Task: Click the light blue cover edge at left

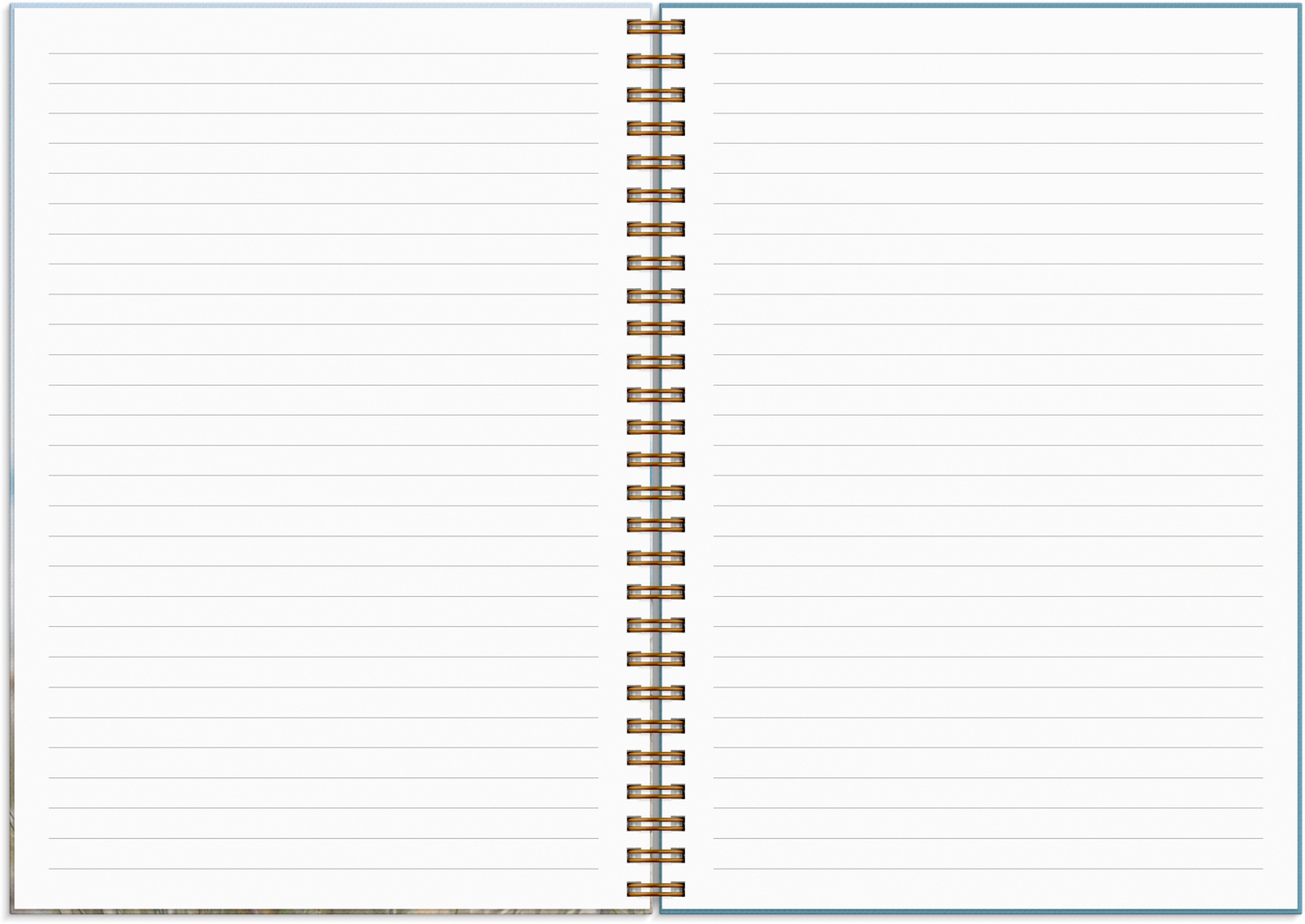Action: click(10, 272)
